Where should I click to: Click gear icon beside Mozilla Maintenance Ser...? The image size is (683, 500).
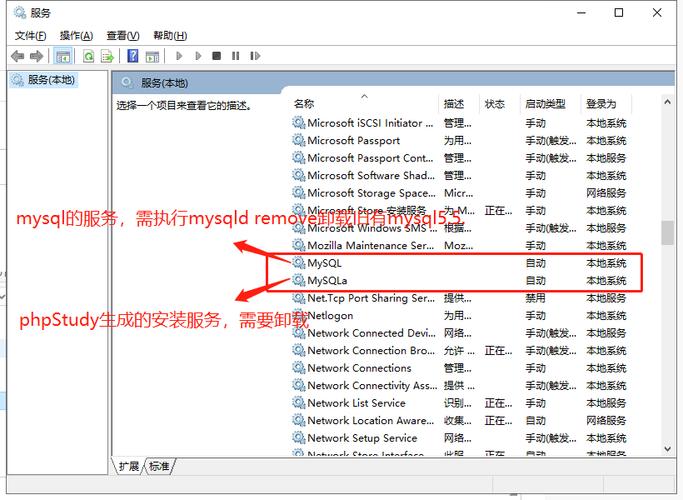298,245
